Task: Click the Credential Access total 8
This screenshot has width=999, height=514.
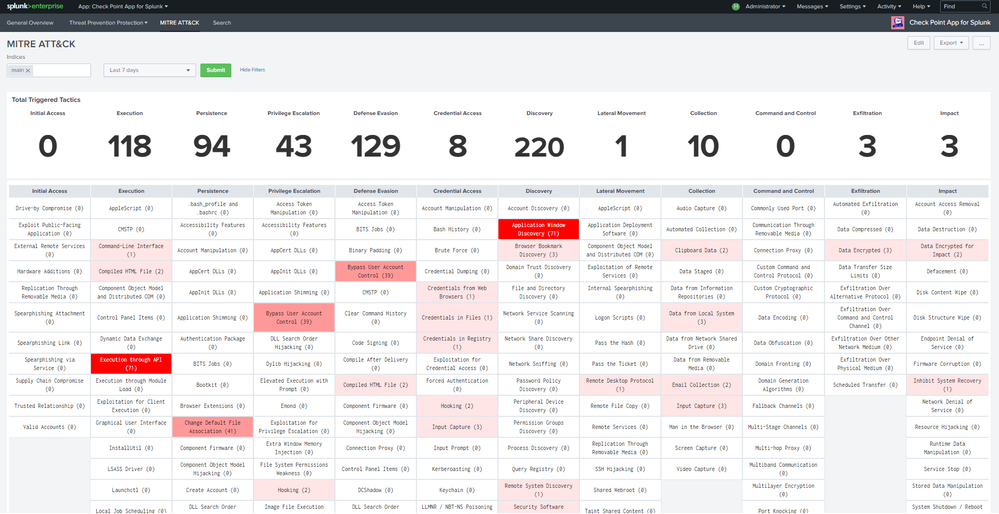Action: [x=457, y=146]
